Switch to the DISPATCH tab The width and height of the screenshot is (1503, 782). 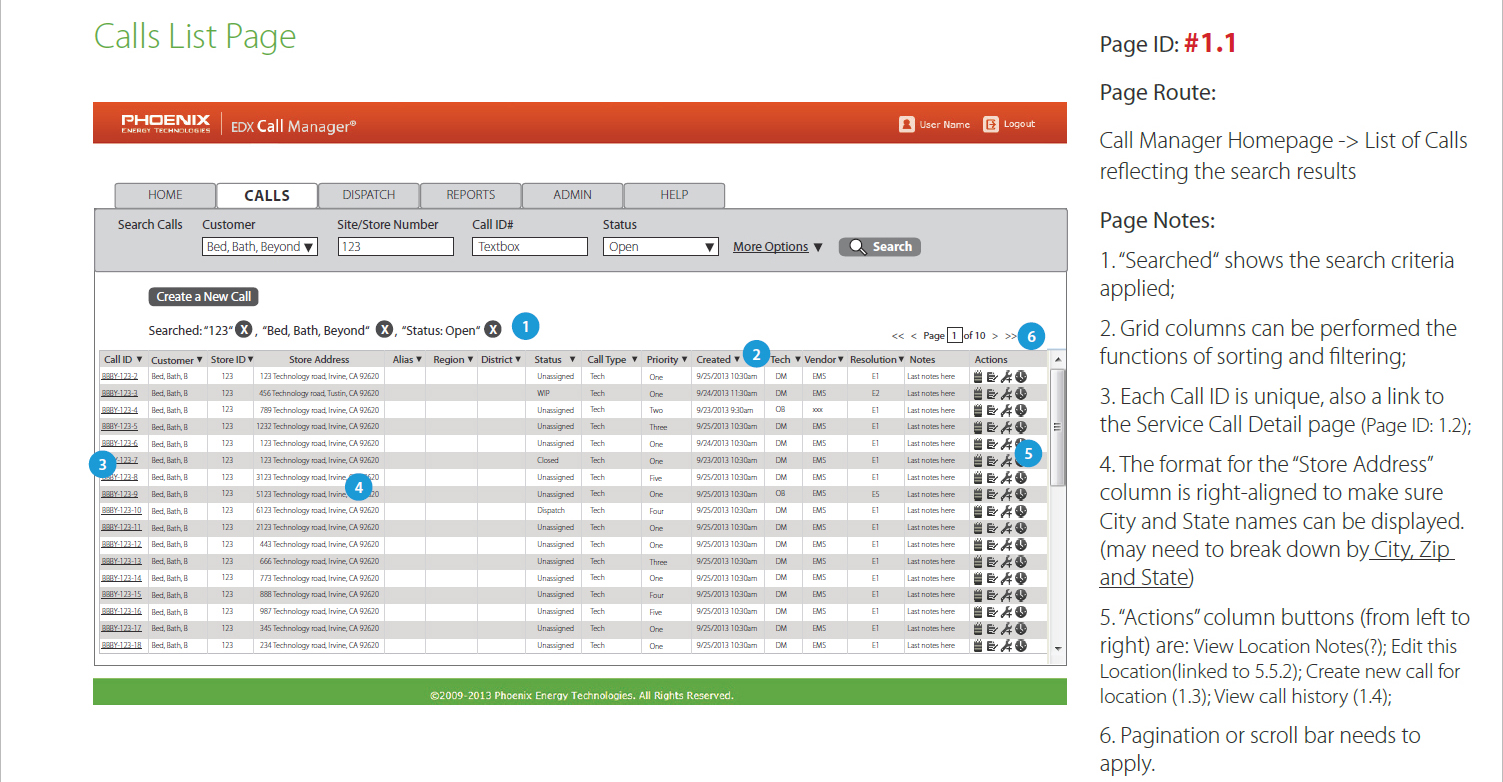click(x=368, y=195)
